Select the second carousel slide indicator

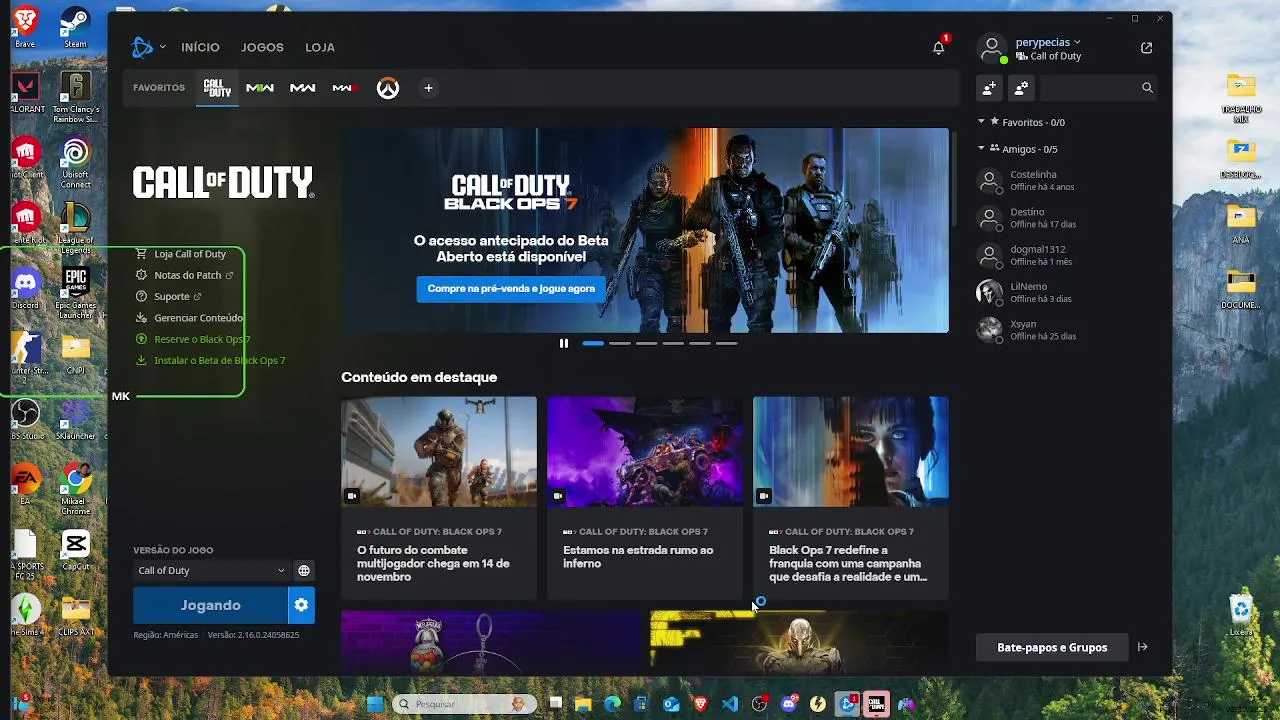pos(620,343)
